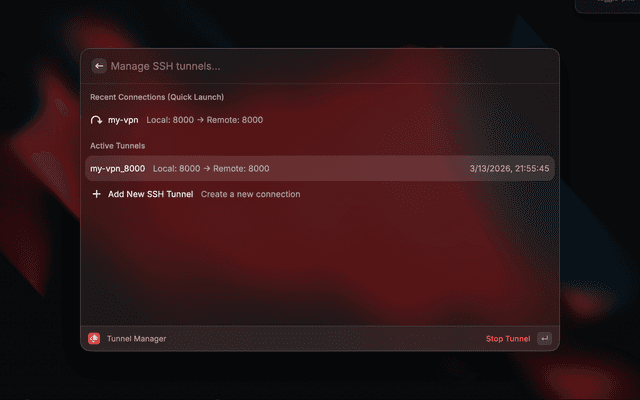Click the Tunnel Manager label in footer
Image resolution: width=640 pixels, height=400 pixels.
(x=136, y=339)
